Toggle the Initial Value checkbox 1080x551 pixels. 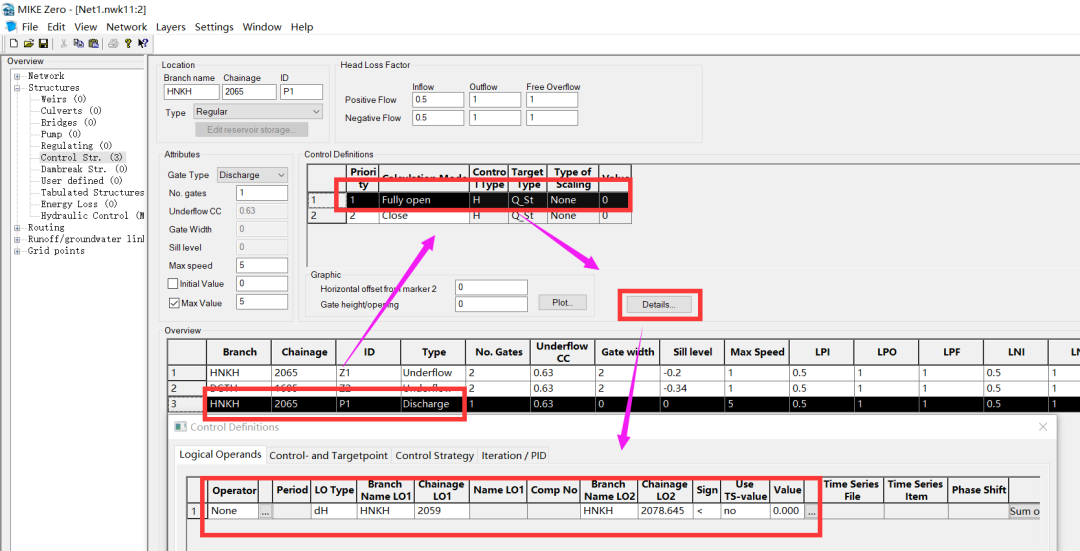(x=173, y=284)
